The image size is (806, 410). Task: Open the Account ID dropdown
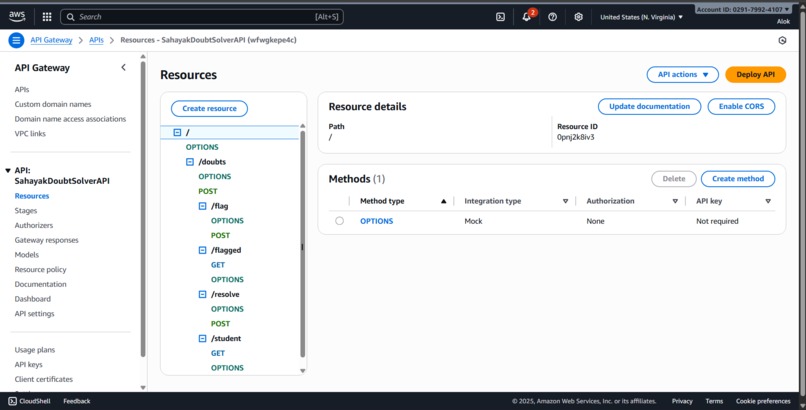pyautogui.click(x=743, y=10)
